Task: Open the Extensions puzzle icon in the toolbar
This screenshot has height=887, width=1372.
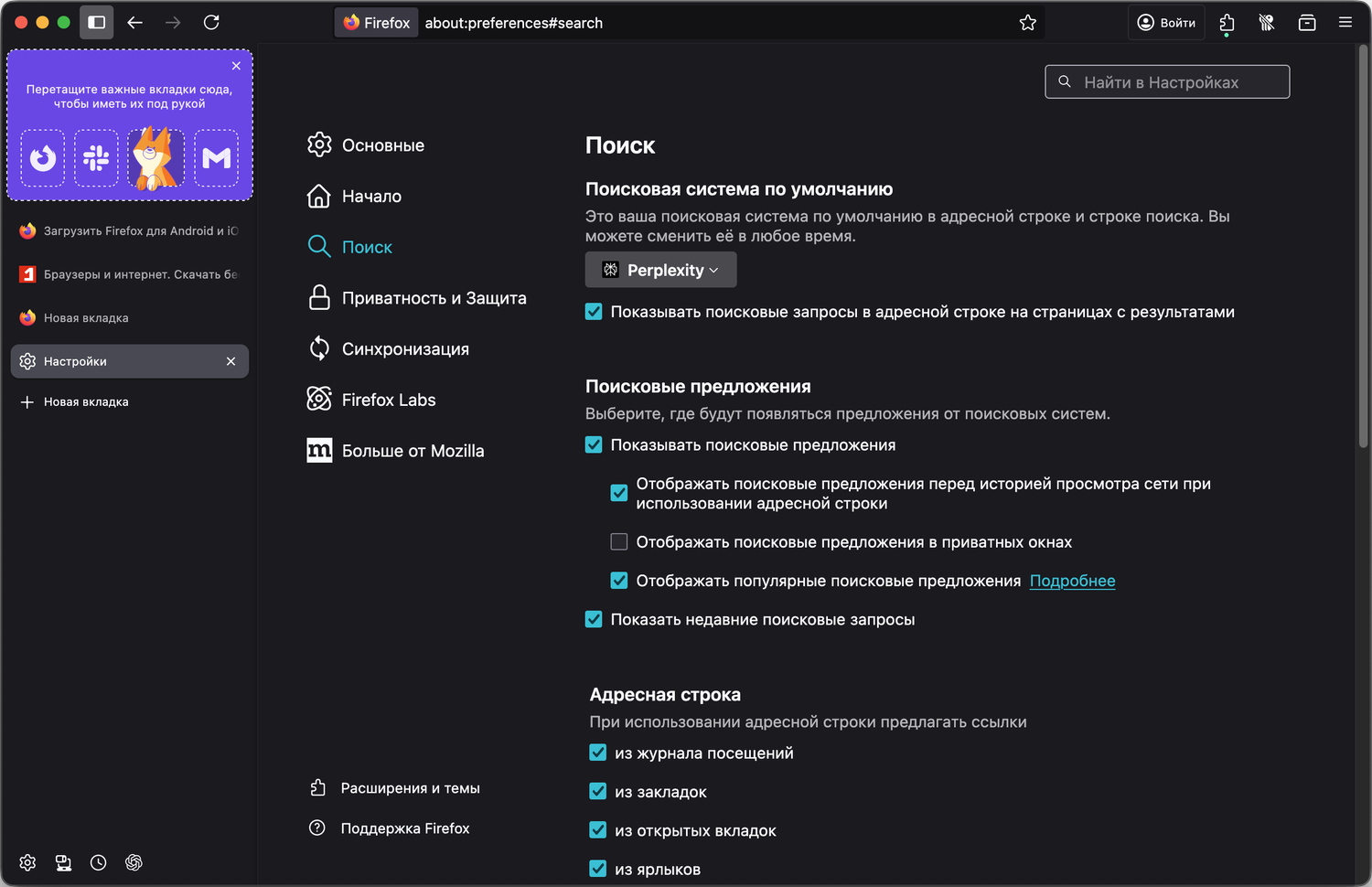Action: pos(1227,23)
